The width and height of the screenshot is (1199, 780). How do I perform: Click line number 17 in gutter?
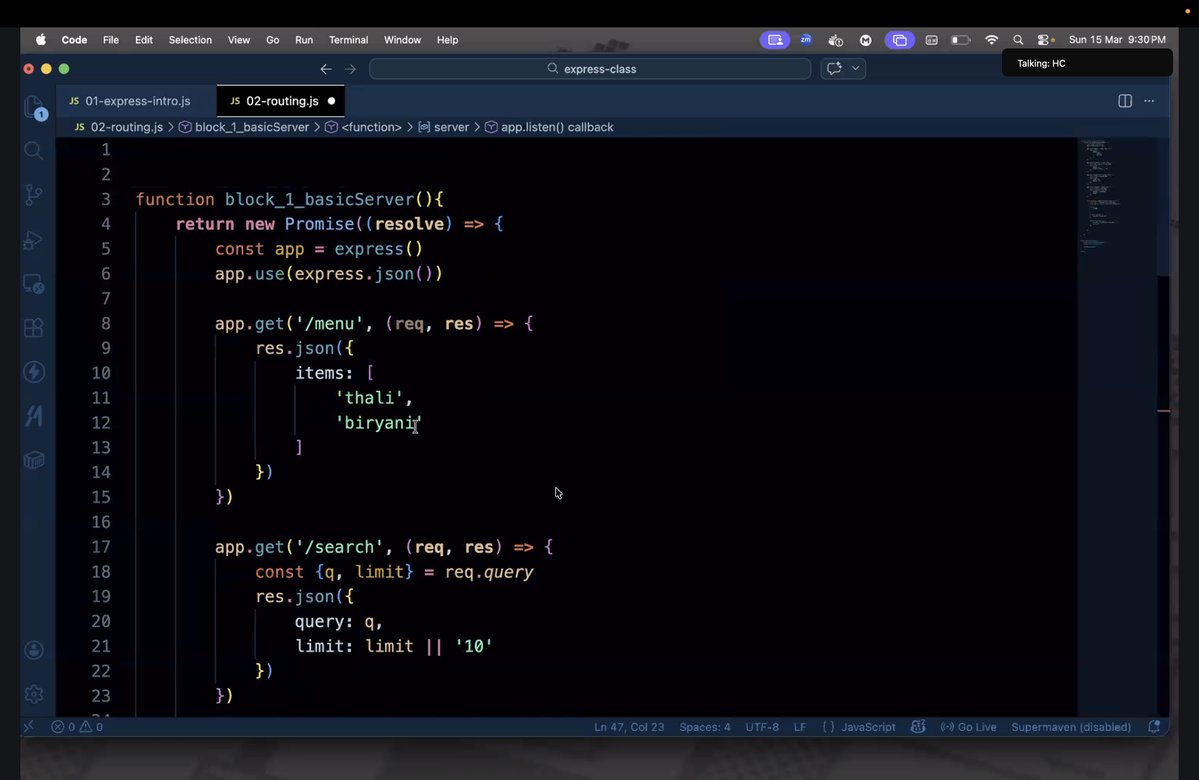(101, 547)
